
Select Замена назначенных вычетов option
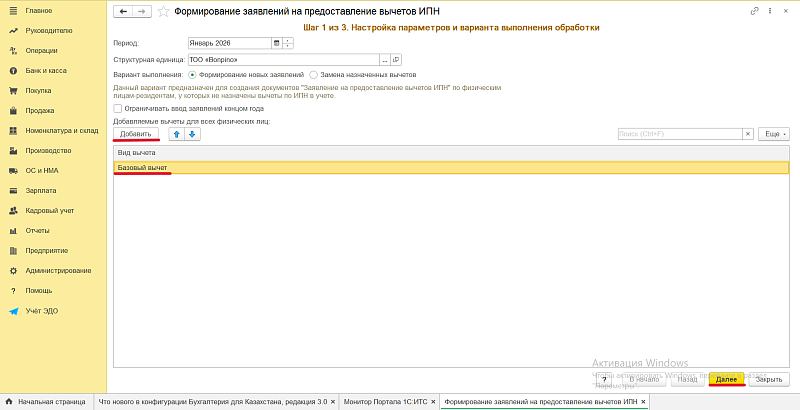point(314,74)
